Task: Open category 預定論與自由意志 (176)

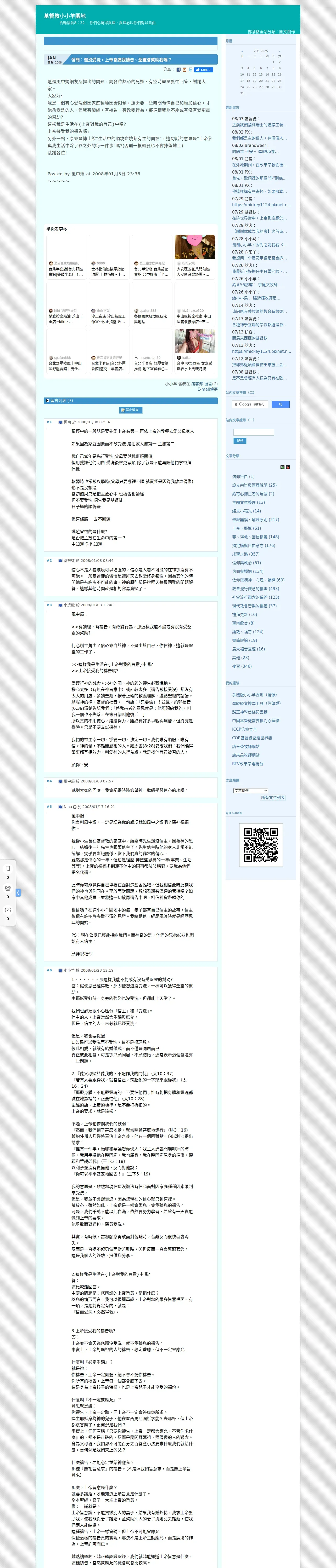Action: coord(254,545)
